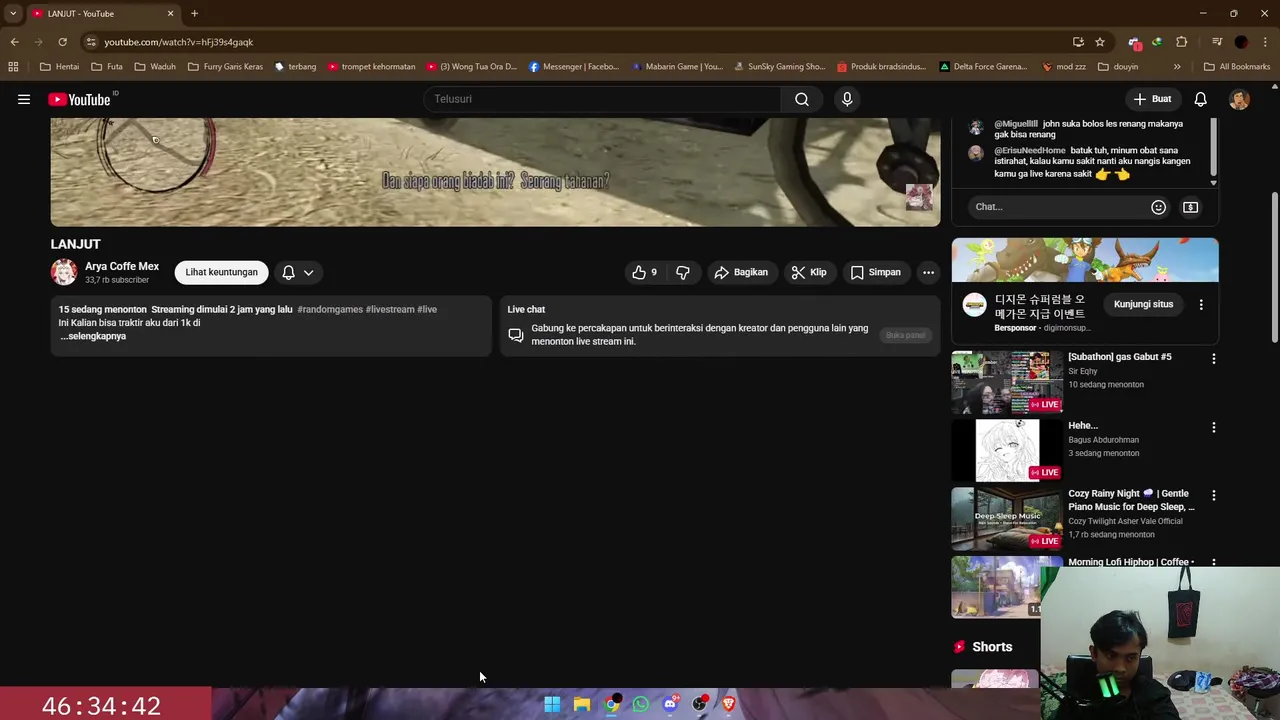Image resolution: width=1280 pixels, height=720 pixels.
Task: Open [Subathon] gas Gabut #5 thumbnail
Action: tap(1007, 382)
